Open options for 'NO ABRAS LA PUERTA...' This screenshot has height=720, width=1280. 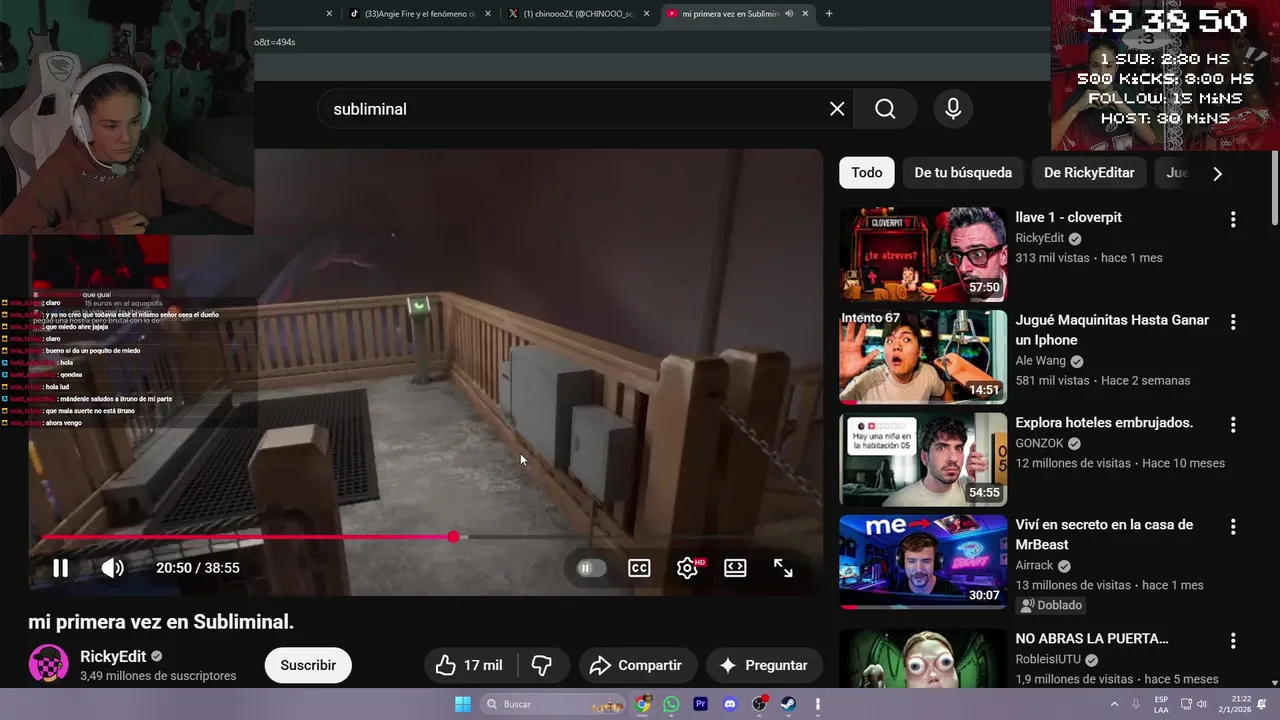click(x=1233, y=640)
